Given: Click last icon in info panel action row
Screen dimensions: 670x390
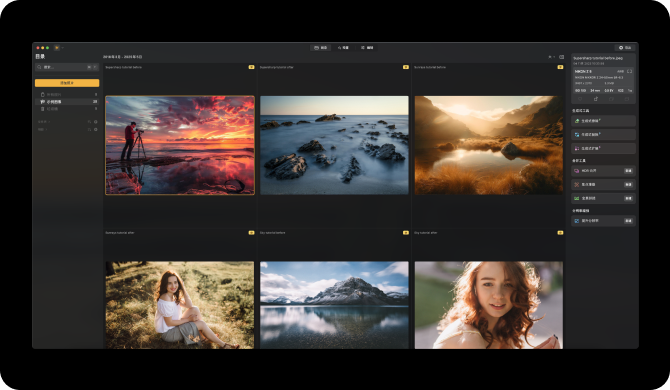Looking at the screenshot, I should click(x=627, y=99).
